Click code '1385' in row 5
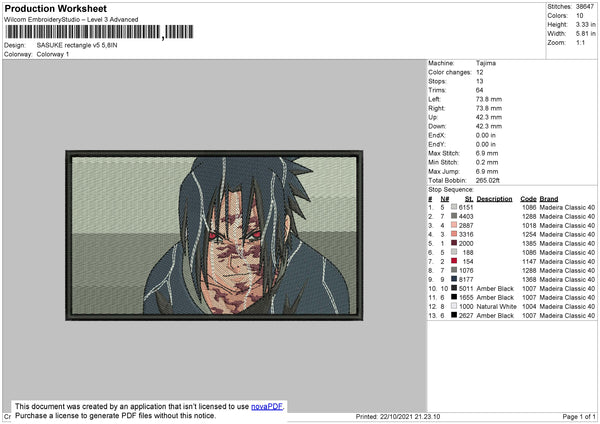The height and width of the screenshot is (424, 600). pyautogui.click(x=529, y=243)
